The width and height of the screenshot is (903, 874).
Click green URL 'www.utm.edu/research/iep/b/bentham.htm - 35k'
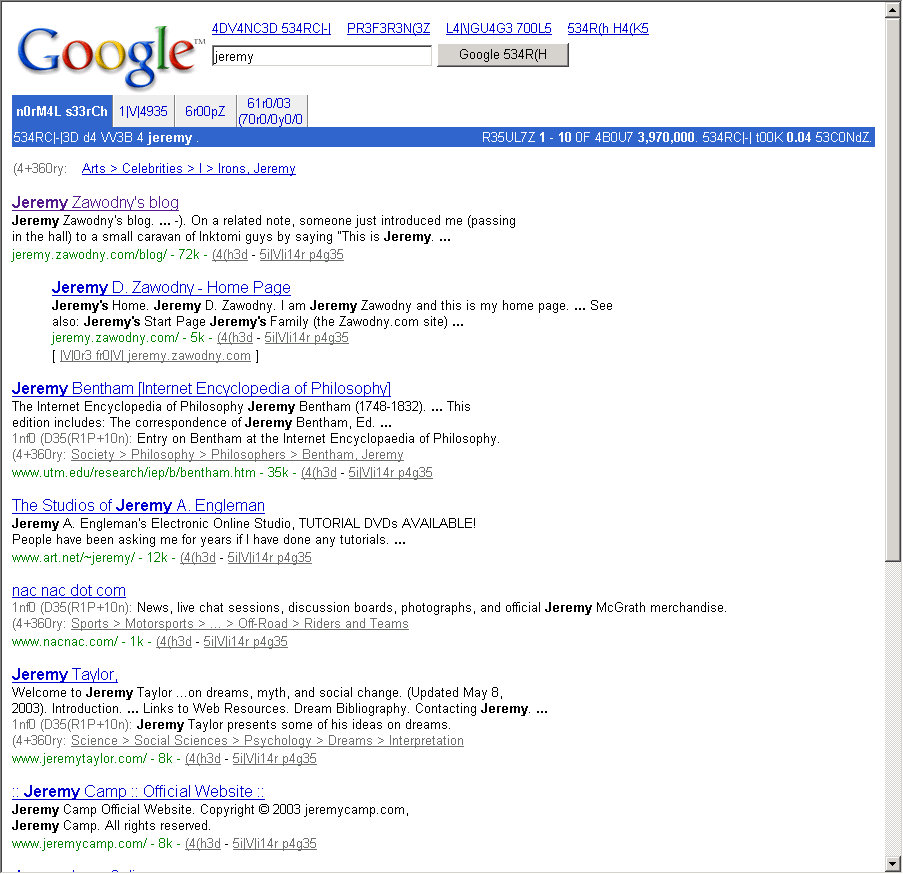coord(150,473)
